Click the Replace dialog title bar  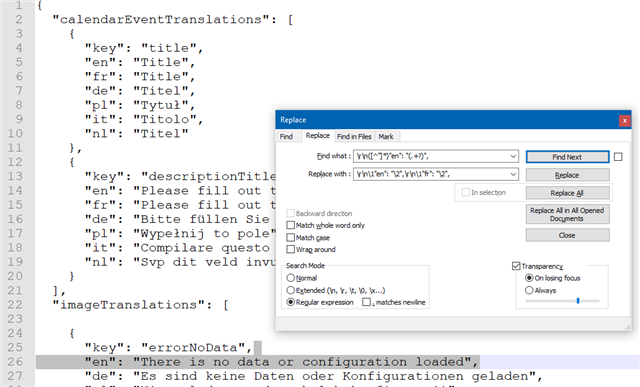(447, 120)
